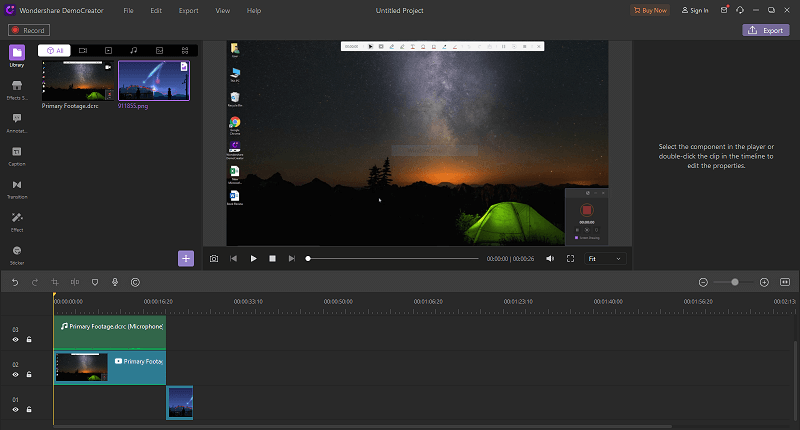Click Sign In
The width and height of the screenshot is (800, 430).
695,10
